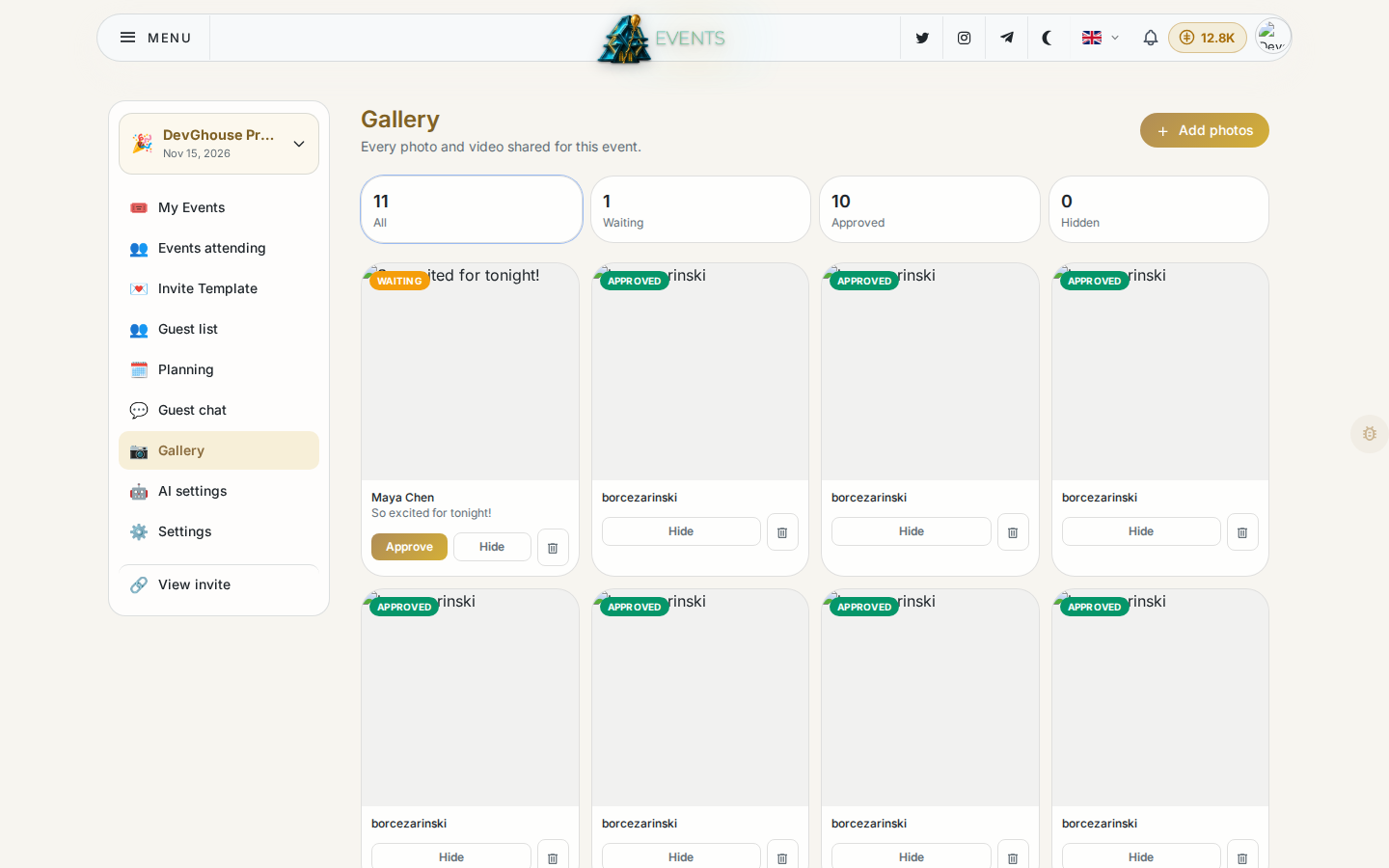Open the user profile avatar
1389x868 pixels.
pyautogui.click(x=1272, y=37)
